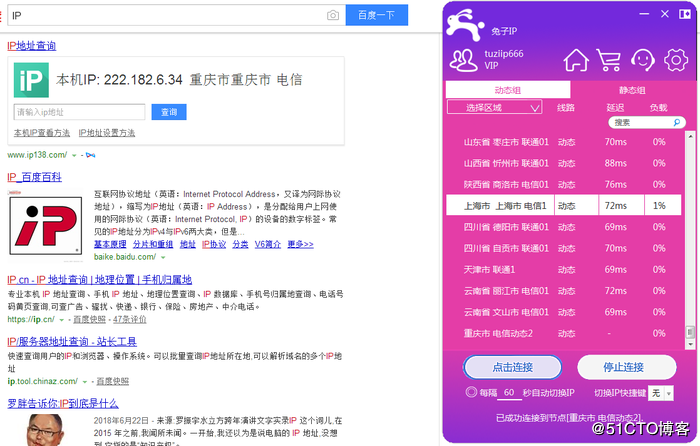The width and height of the screenshot is (700, 446).
Task: Open the 本机IP查看方法 link
Action: pos(42,133)
